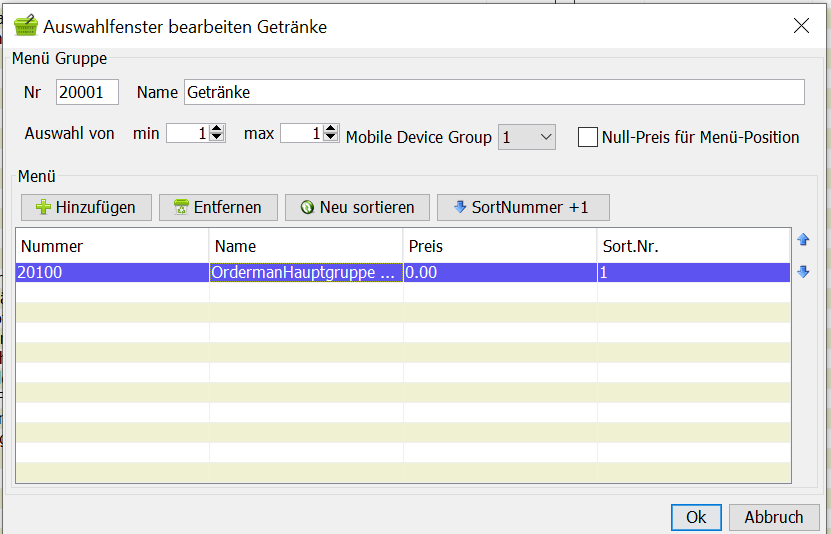
Task: Cancel with the Abbruch button
Action: click(x=774, y=517)
